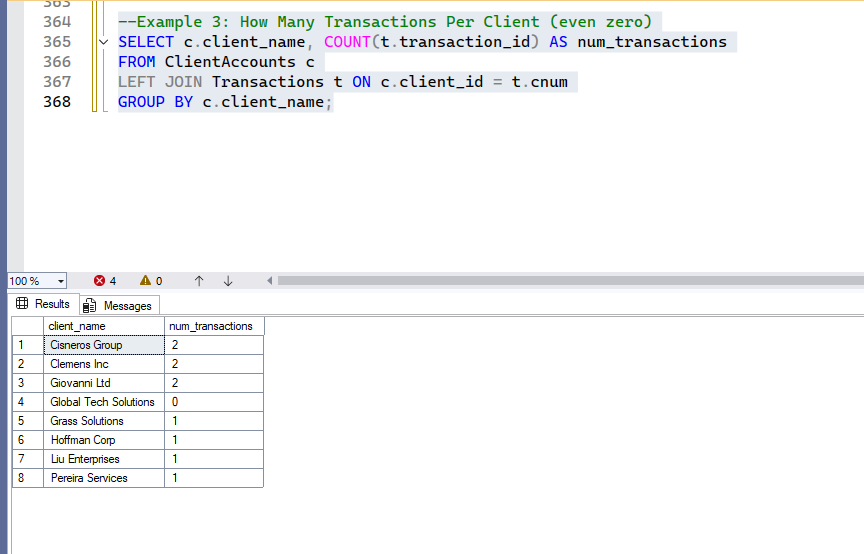Click the COUNT keyword in the query
The width and height of the screenshot is (864, 554).
tap(347, 42)
